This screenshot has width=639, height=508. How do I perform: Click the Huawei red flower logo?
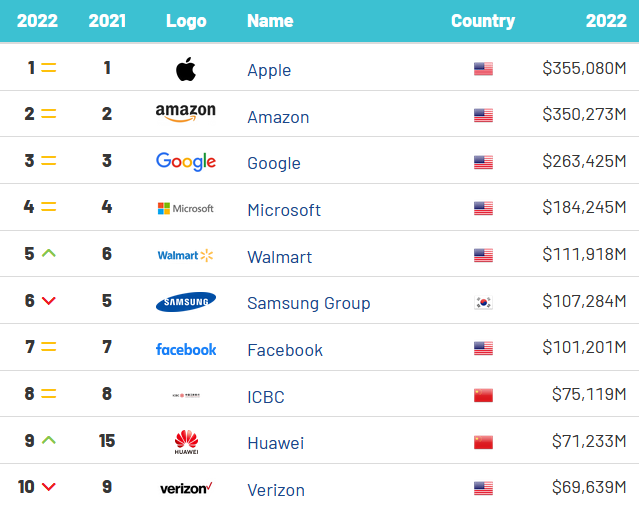coord(186,441)
